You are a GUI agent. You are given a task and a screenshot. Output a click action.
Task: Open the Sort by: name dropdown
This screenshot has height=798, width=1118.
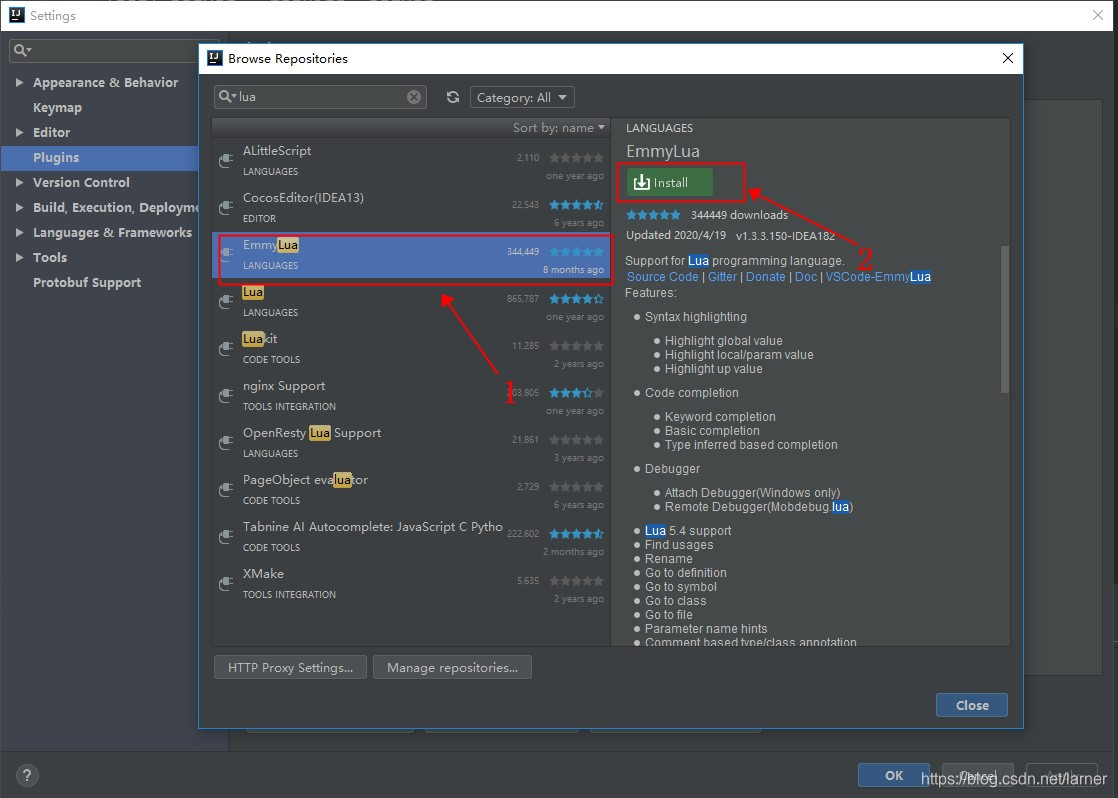point(558,128)
